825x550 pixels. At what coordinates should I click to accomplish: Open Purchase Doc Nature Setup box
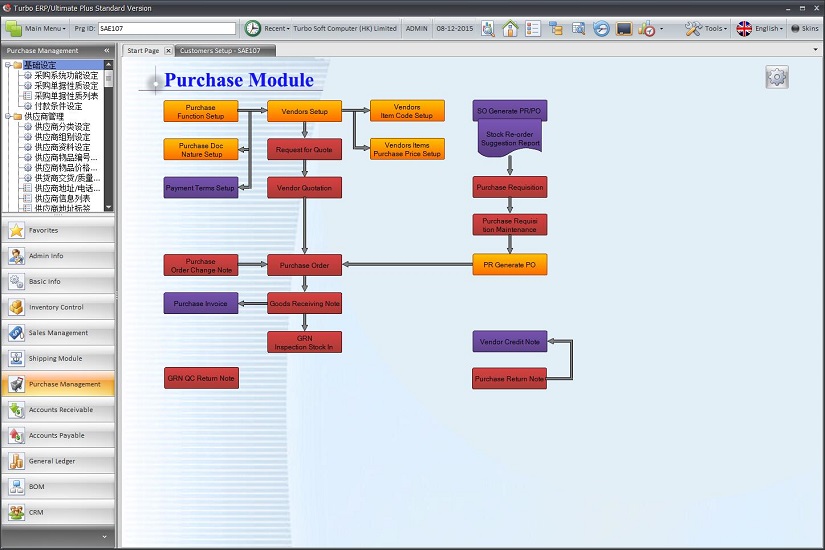[200, 149]
